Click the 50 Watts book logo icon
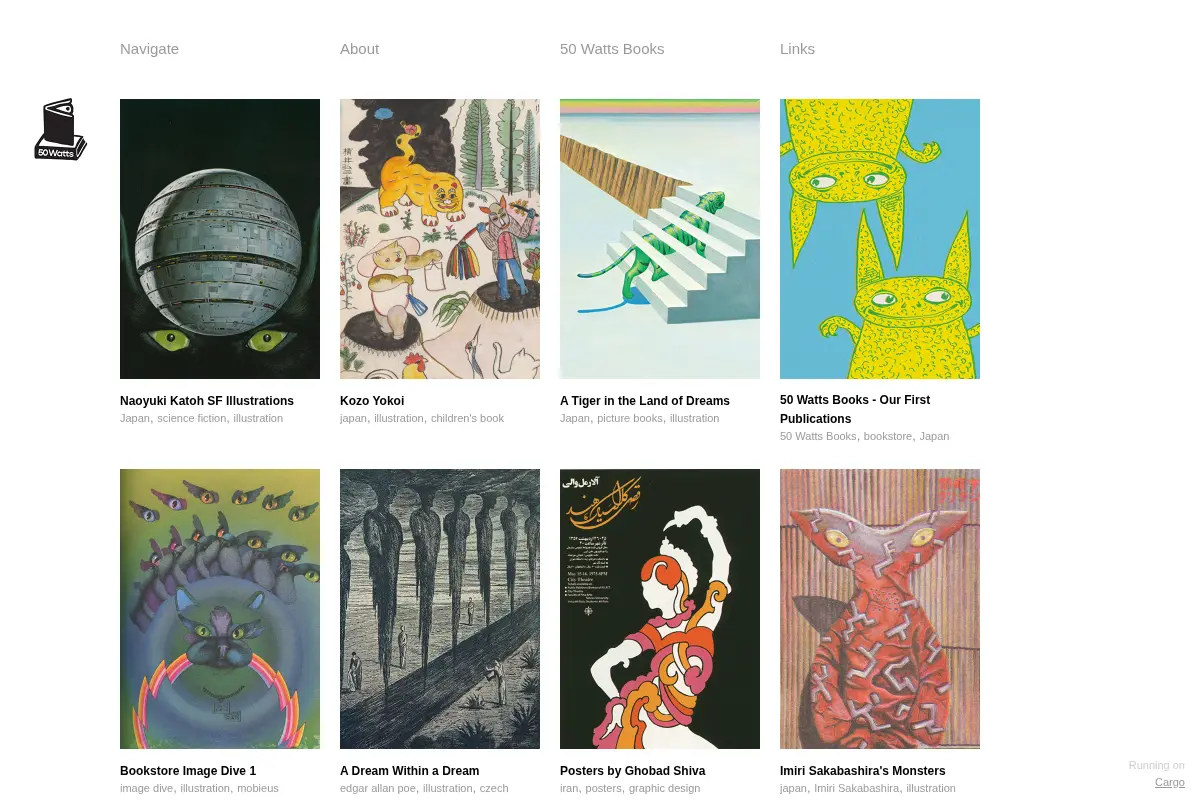 (60, 130)
